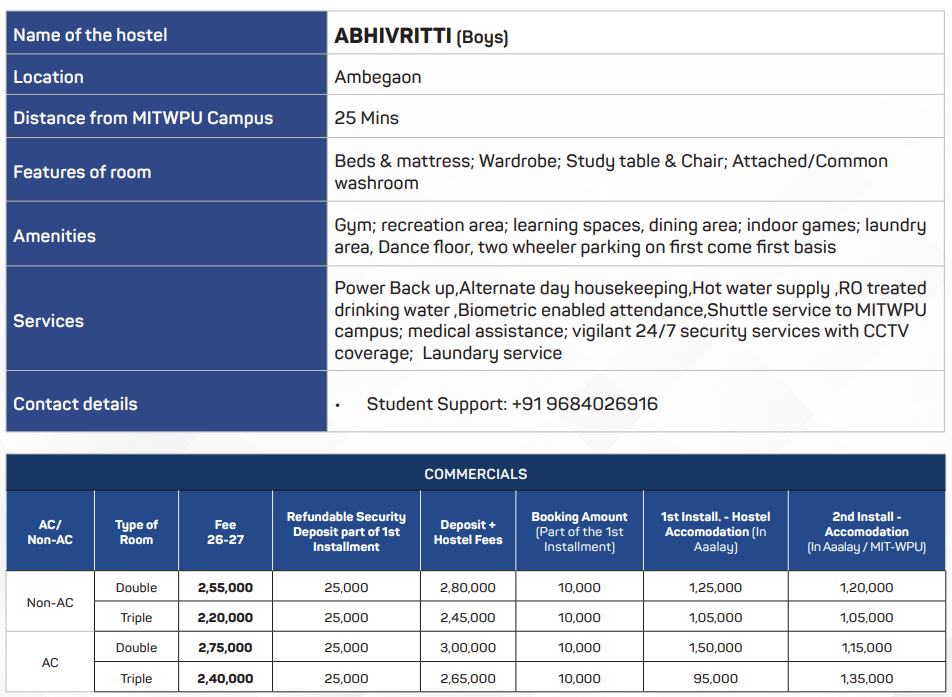
Task: Click the 3,00,000 Deposit + Hostel Fees cell
Action: pos(468,647)
